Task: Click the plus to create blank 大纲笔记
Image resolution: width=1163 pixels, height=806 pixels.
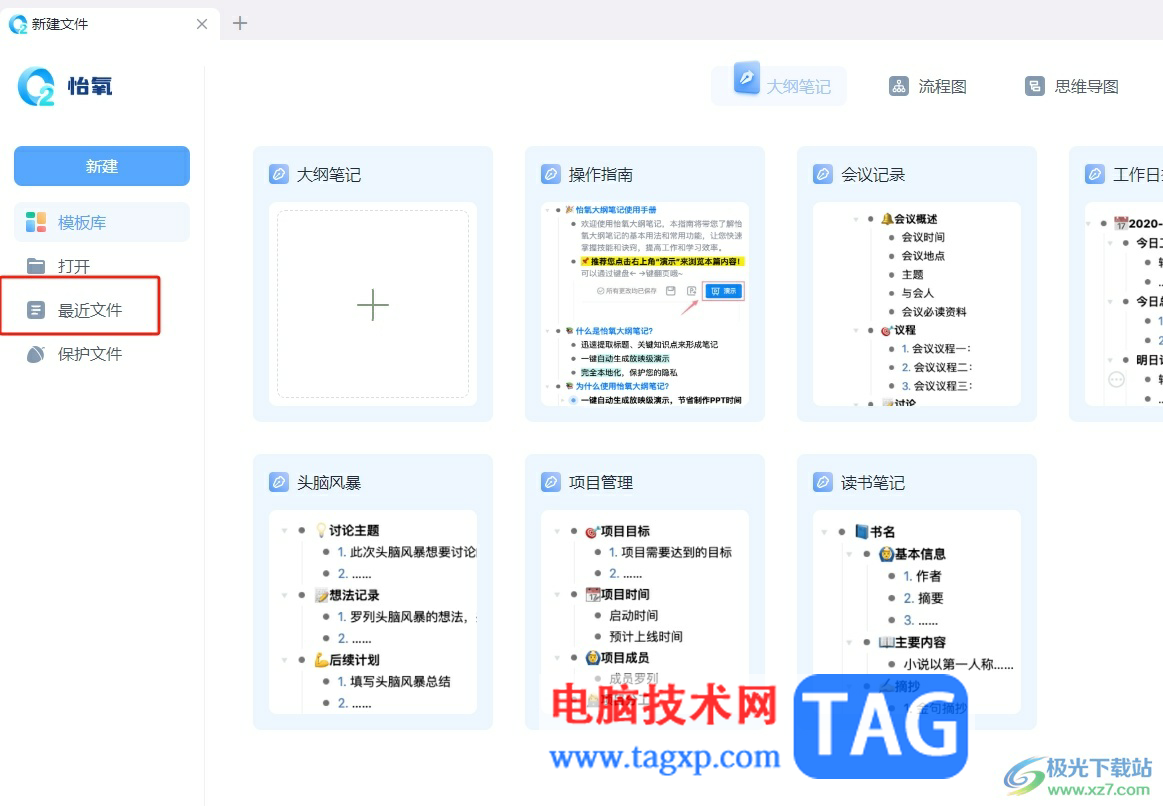Action: tap(372, 304)
